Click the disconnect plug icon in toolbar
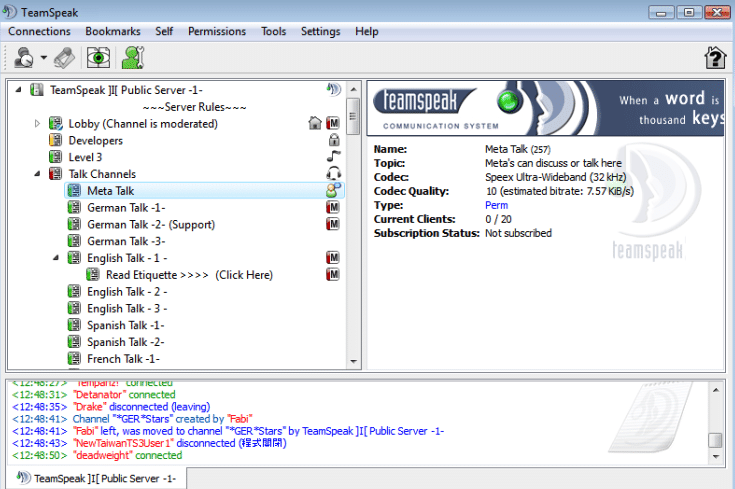Image resolution: width=735 pixels, height=489 pixels. (65, 58)
